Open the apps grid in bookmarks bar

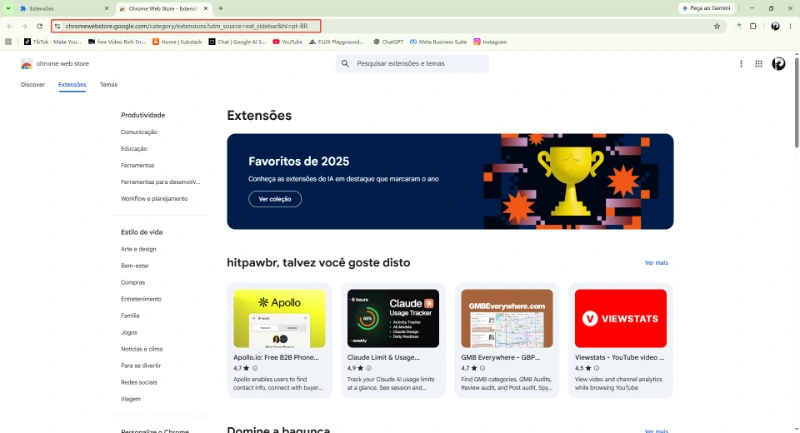coord(8,42)
